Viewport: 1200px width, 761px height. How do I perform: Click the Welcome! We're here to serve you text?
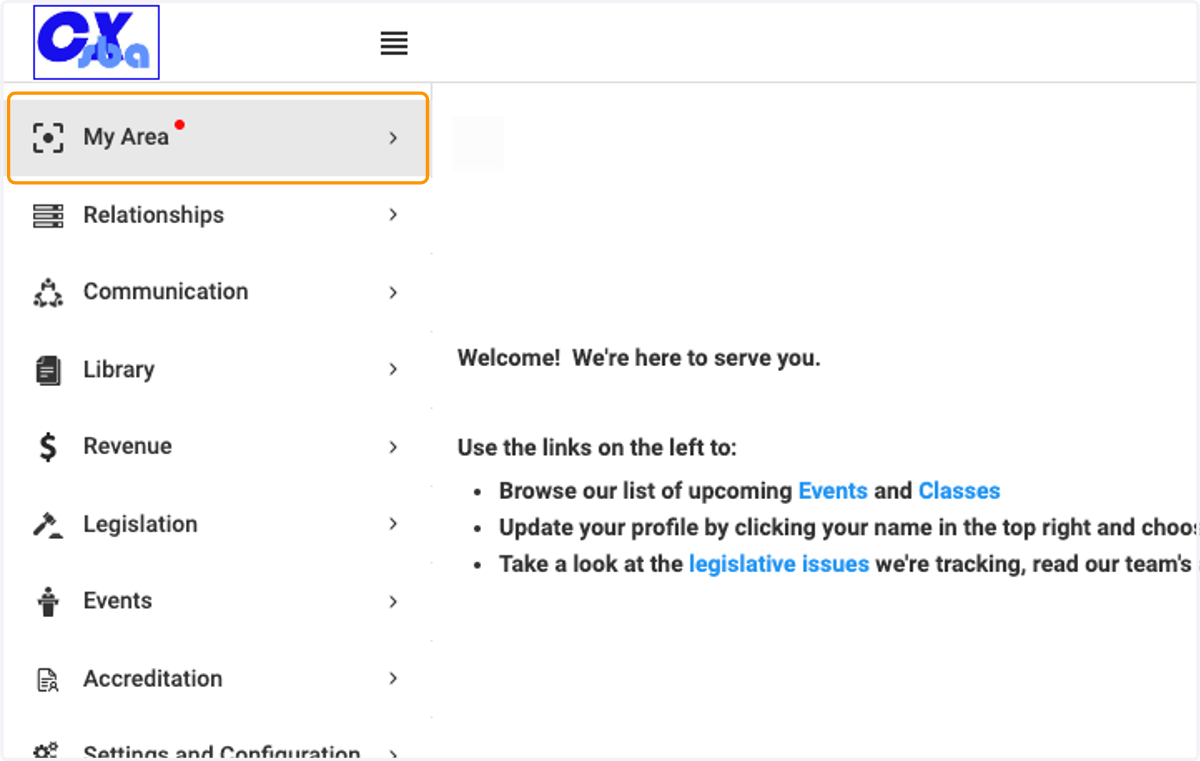(639, 358)
